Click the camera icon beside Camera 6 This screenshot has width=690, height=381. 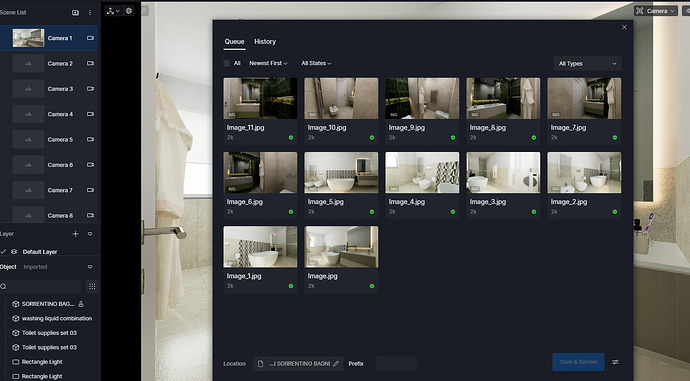tap(90, 165)
